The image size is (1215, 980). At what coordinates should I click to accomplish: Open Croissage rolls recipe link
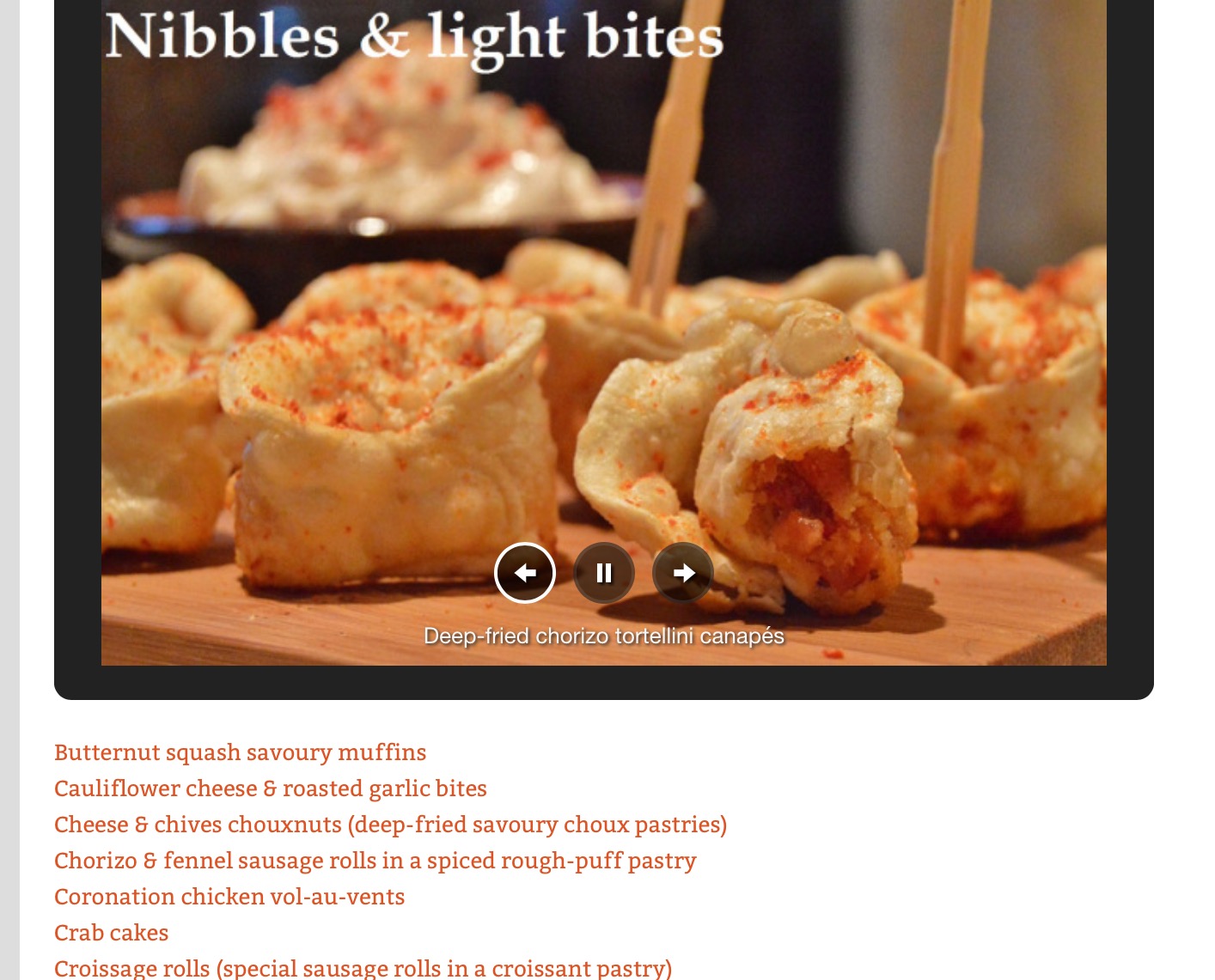coord(363,968)
